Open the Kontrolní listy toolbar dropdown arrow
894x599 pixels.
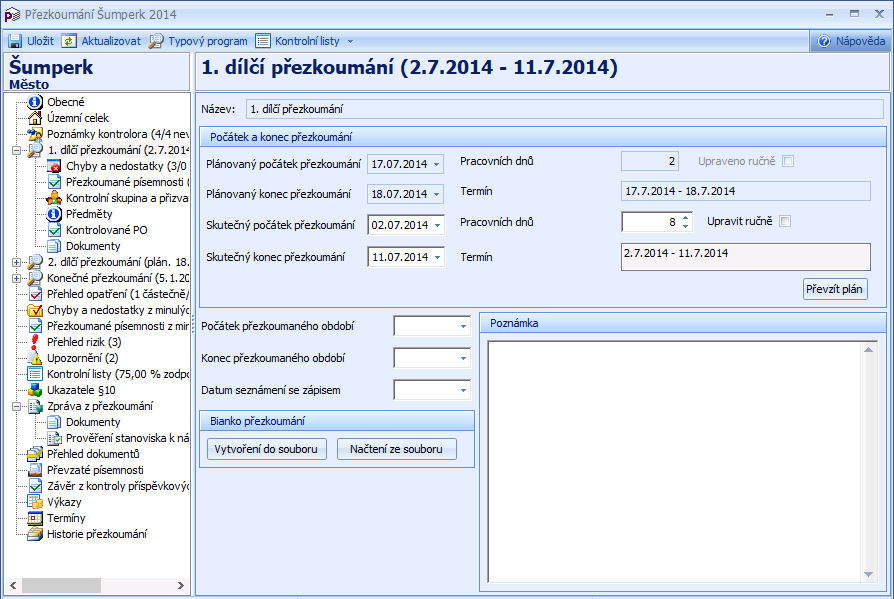(x=350, y=42)
